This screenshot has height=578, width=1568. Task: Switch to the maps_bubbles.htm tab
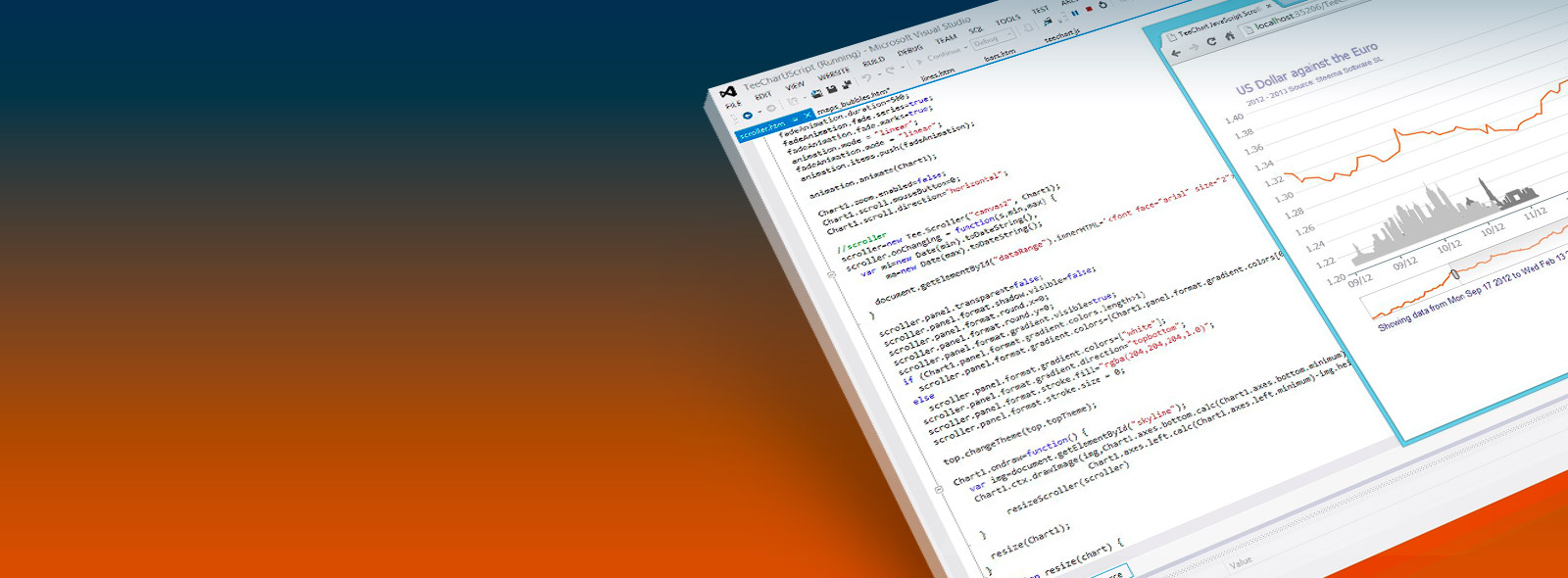[853, 100]
